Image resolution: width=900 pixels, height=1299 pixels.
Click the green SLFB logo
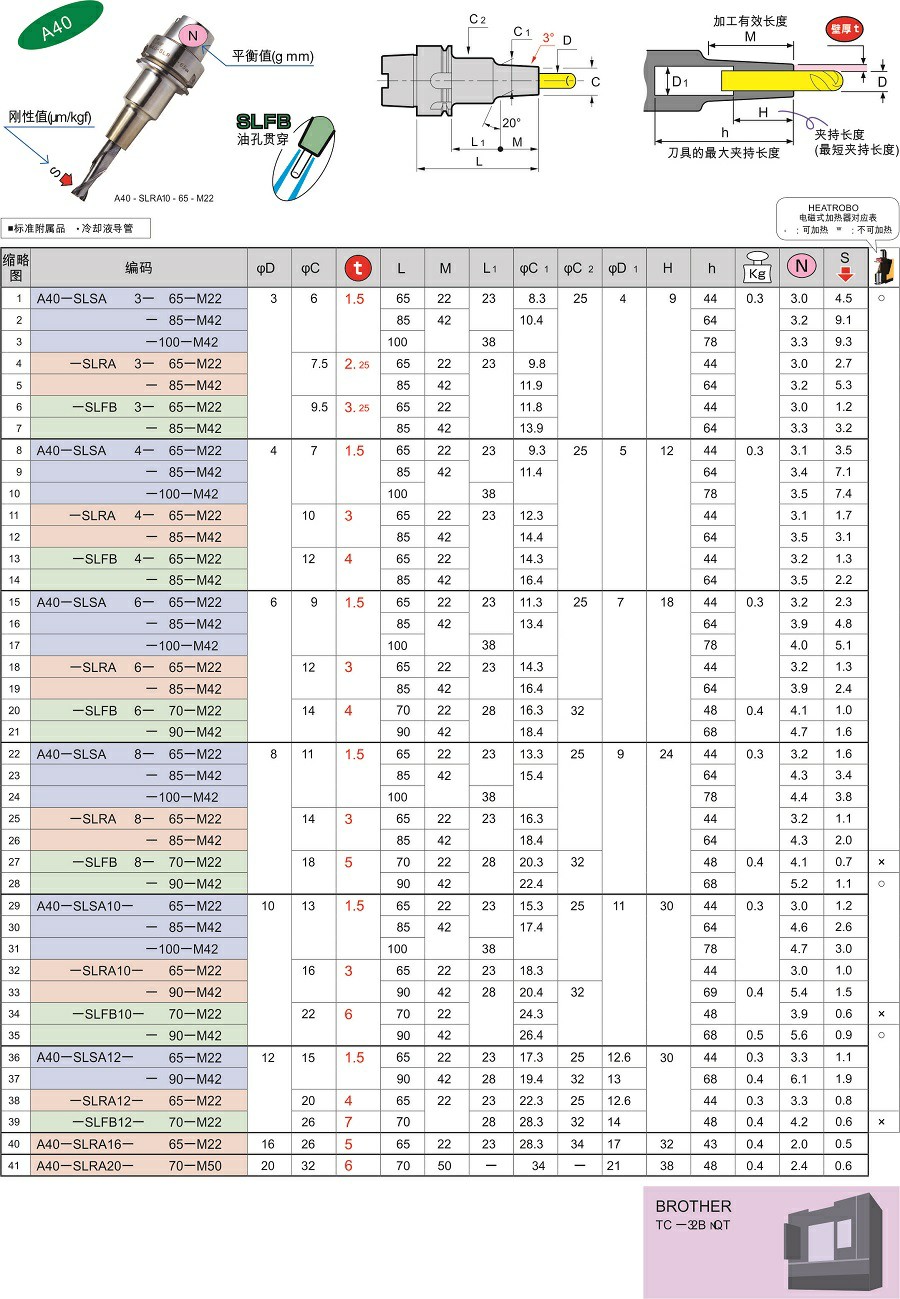click(x=263, y=120)
